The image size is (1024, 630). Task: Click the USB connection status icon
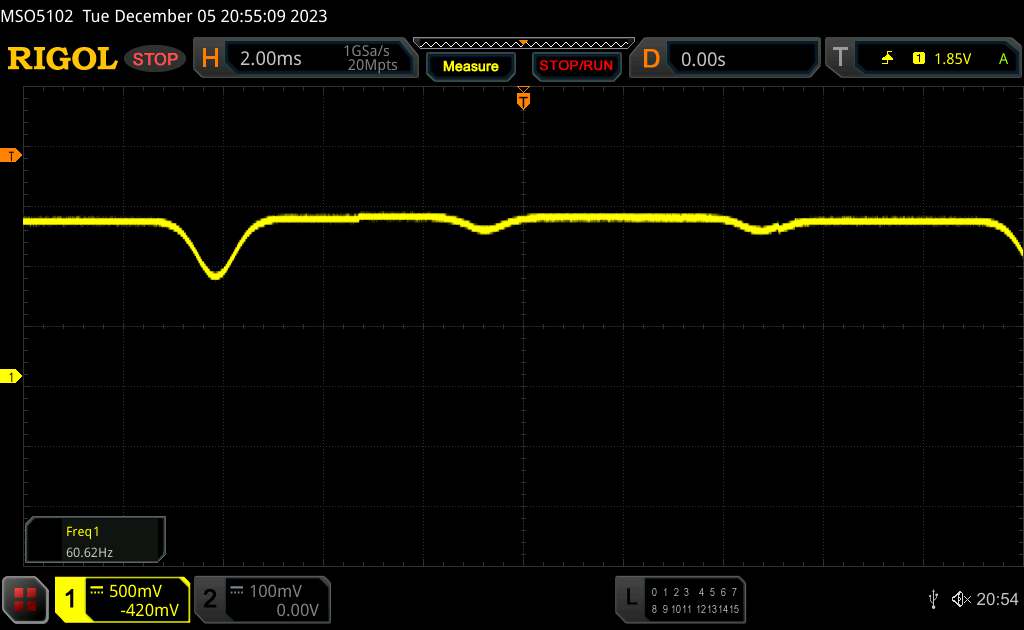933,599
